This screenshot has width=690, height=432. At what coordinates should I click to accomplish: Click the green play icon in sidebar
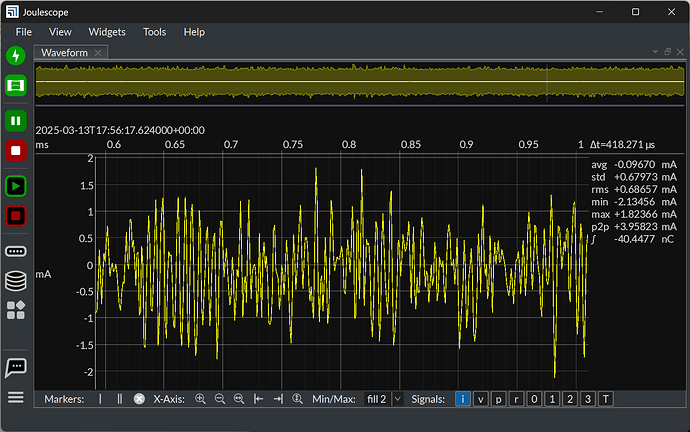point(16,186)
